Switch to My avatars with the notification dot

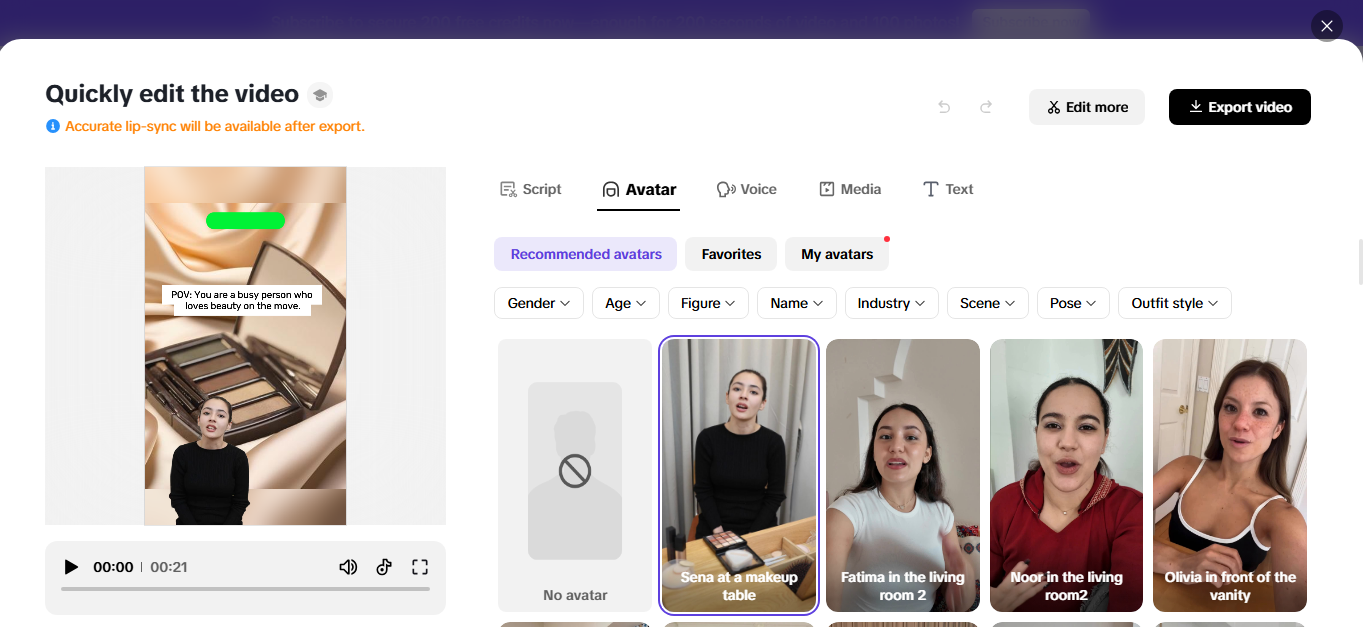coord(836,254)
